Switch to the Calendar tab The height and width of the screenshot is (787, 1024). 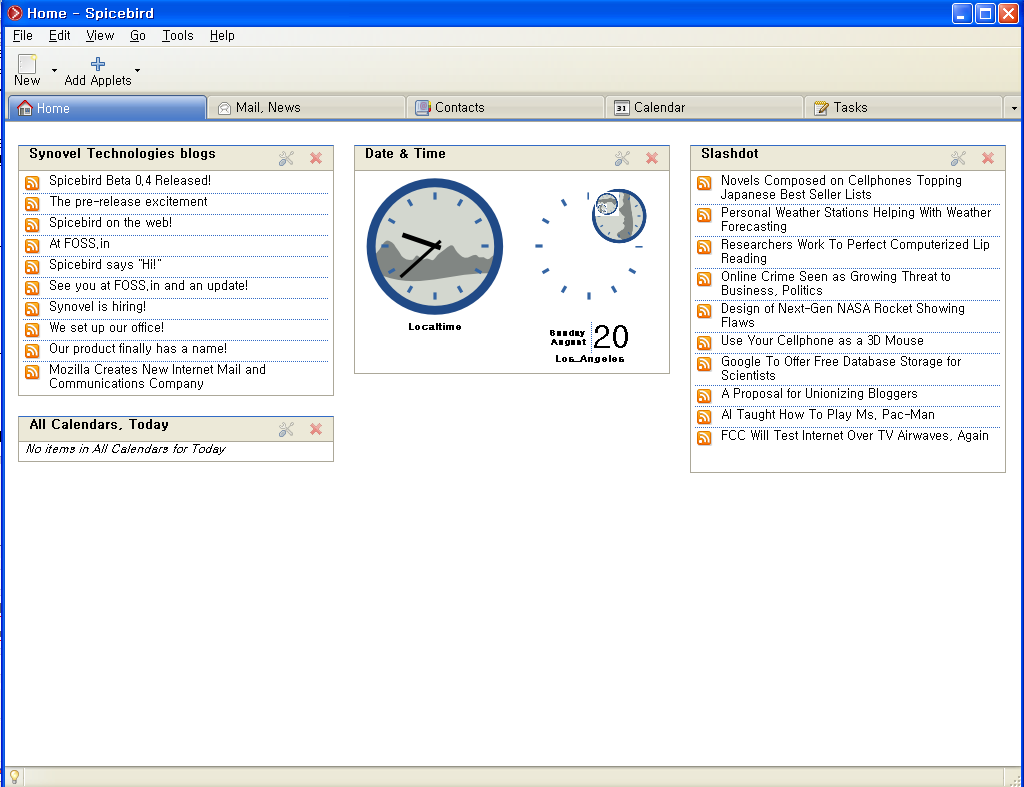tap(705, 108)
